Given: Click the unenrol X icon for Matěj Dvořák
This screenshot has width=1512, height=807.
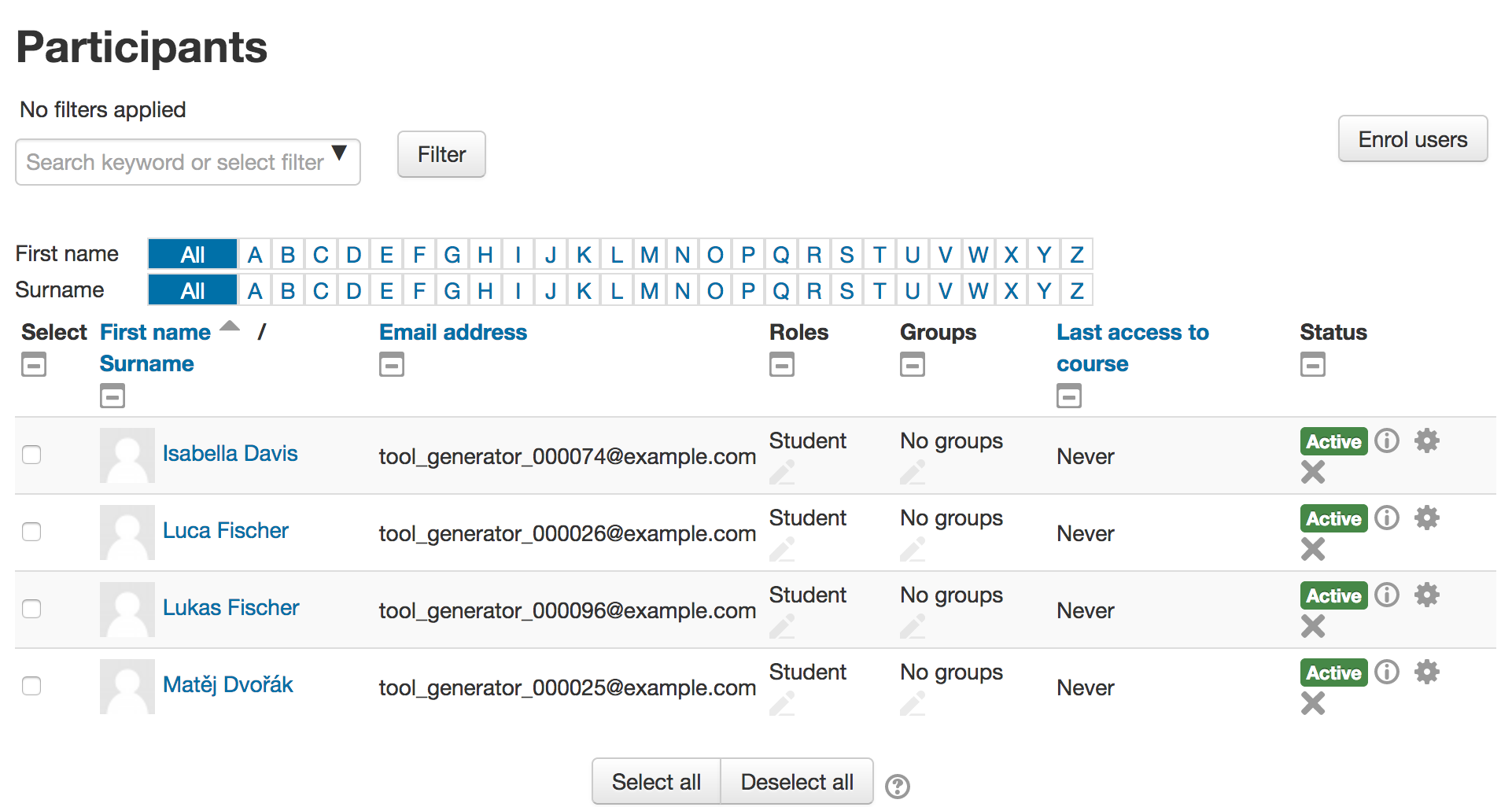Looking at the screenshot, I should tap(1313, 702).
